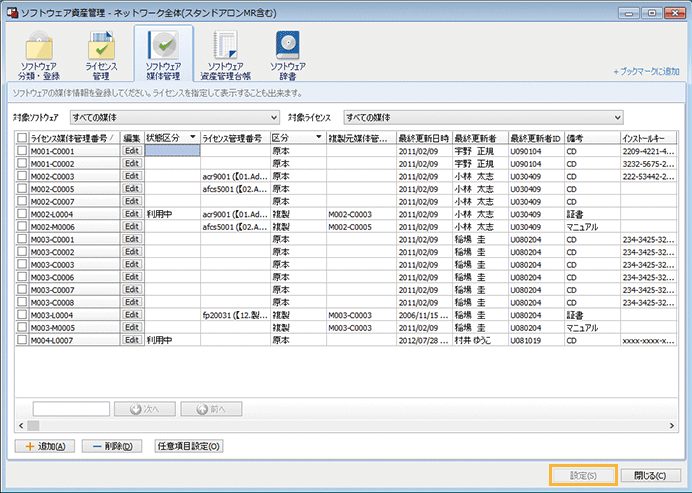Viewport: 692px width, 493px height.
Task: Sort by 最終更新者 column header
Action: pos(480,138)
